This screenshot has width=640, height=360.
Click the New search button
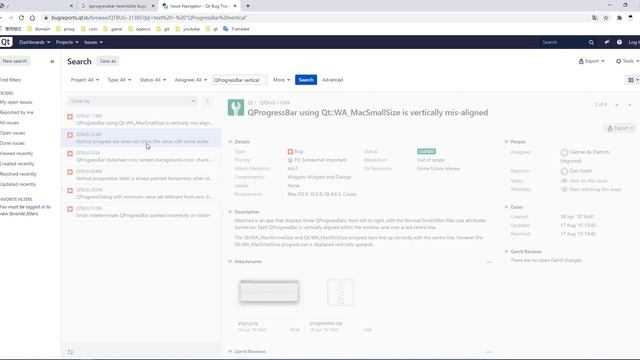(x=15, y=61)
